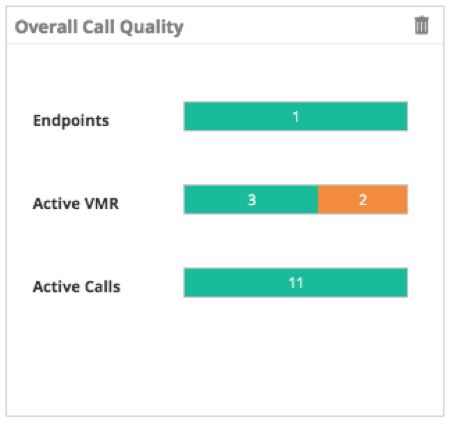Click the orange Active VMR segment
This screenshot has height=428, width=450.
(363, 199)
